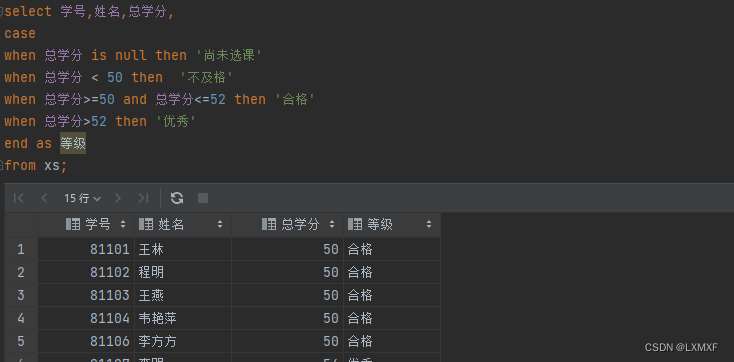Collapse code fold marker at from line
Screen dimensions: 734x362
[x=1, y=165]
